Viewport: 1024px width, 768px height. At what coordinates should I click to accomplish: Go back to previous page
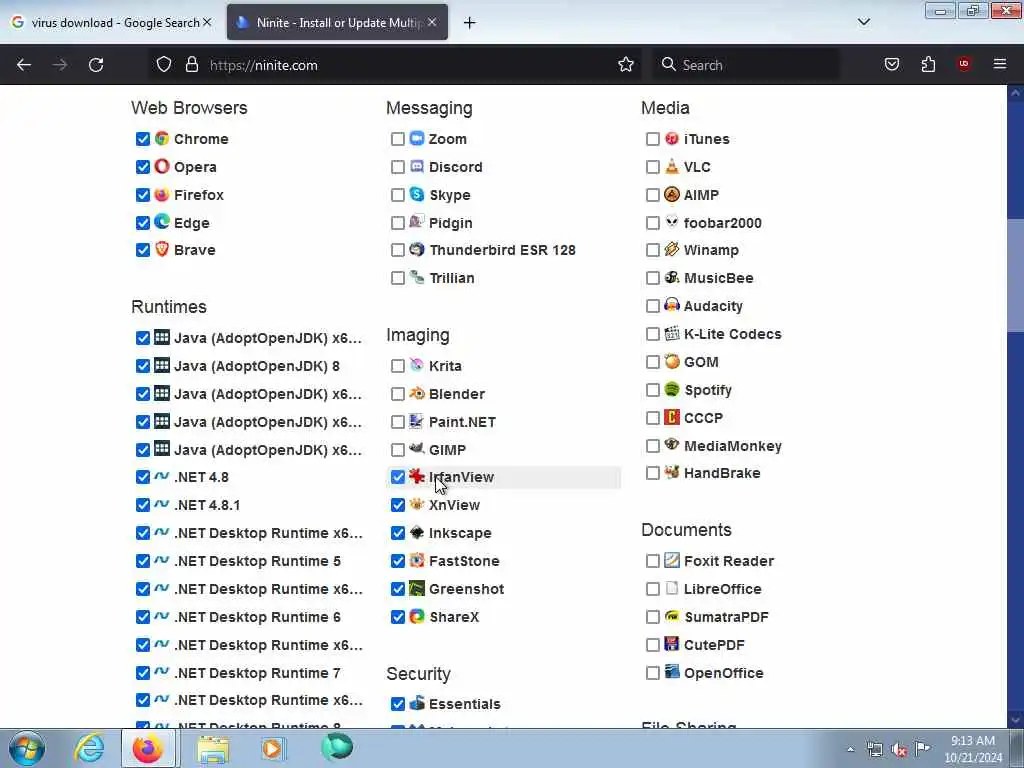[24, 65]
